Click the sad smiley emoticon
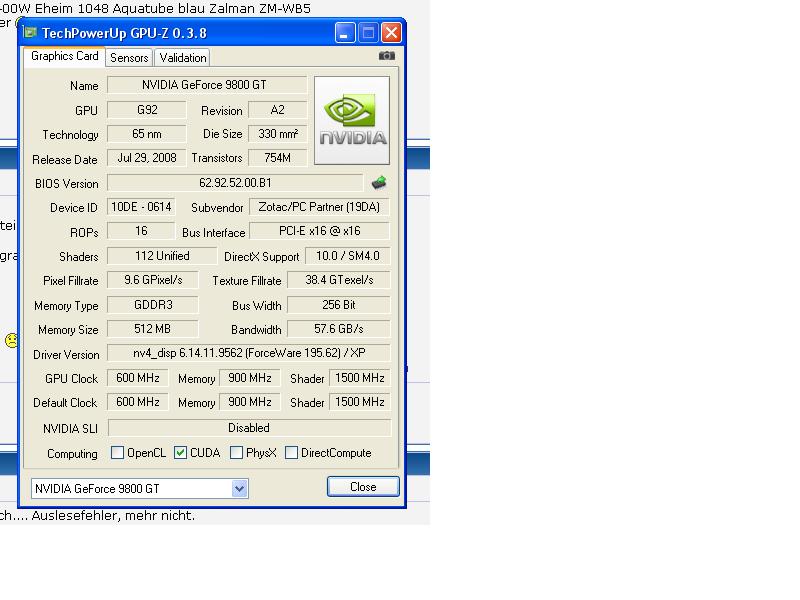The image size is (800, 600). click(x=11, y=340)
